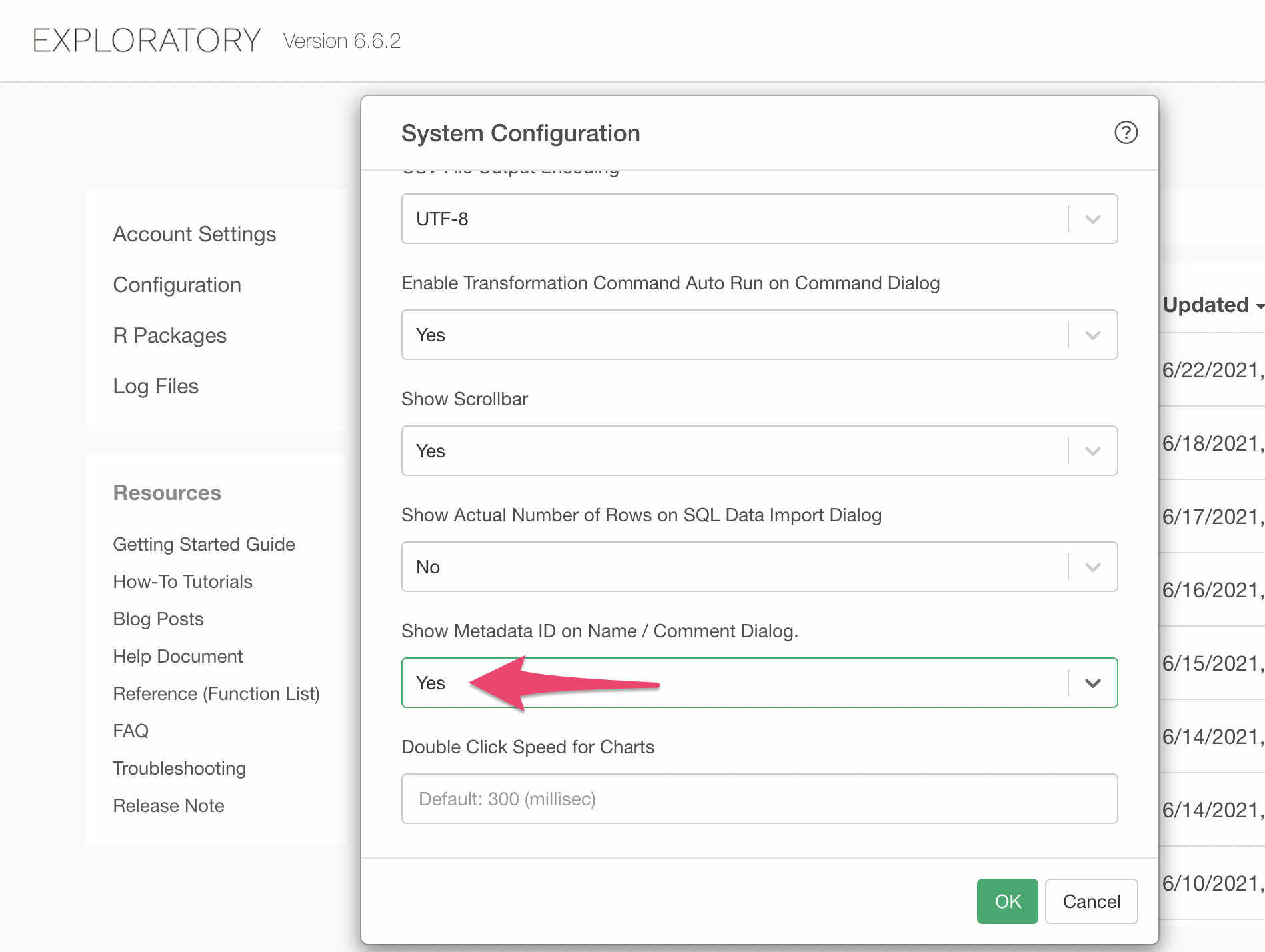This screenshot has height=952, width=1265.
Task: Open the Getting Started Guide link
Action: pos(203,544)
